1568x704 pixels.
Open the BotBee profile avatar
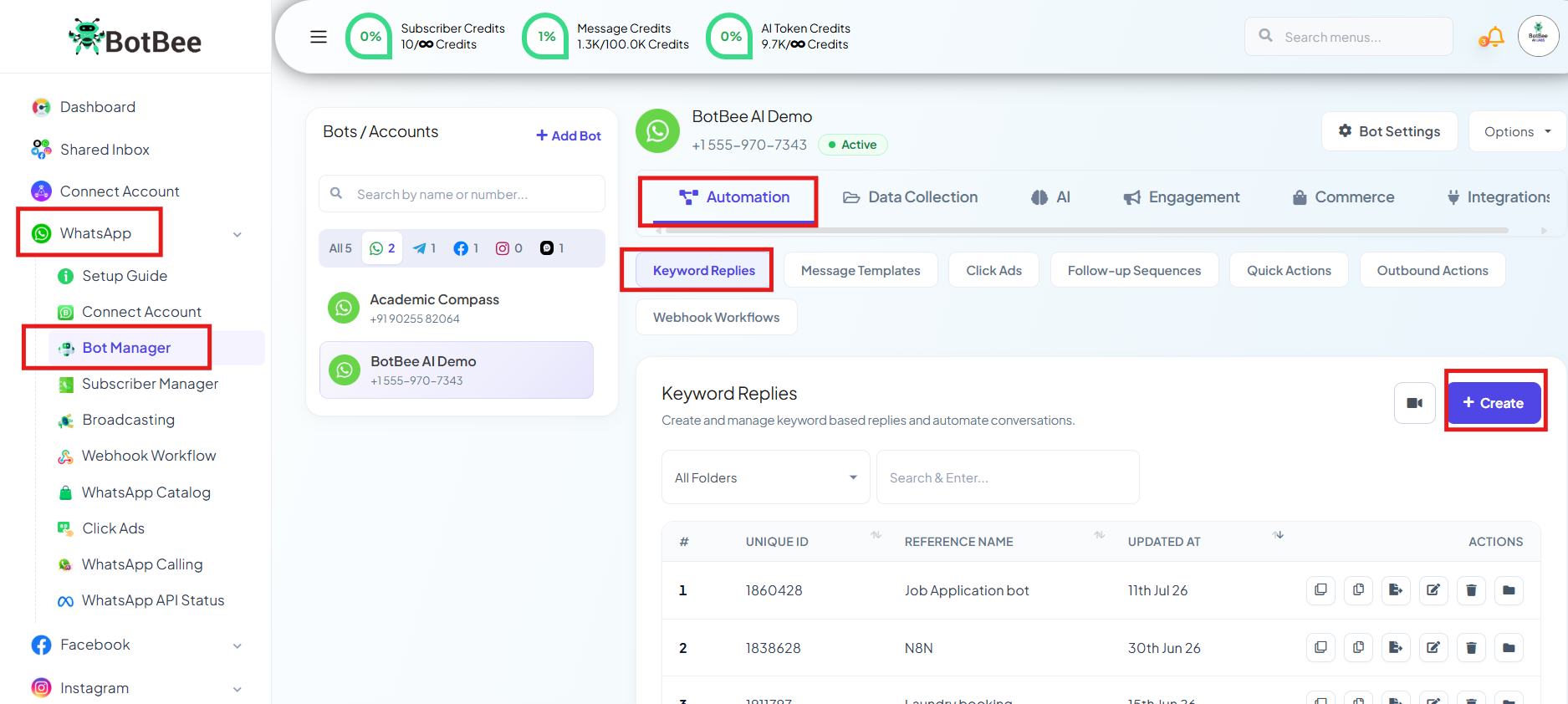point(1538,37)
